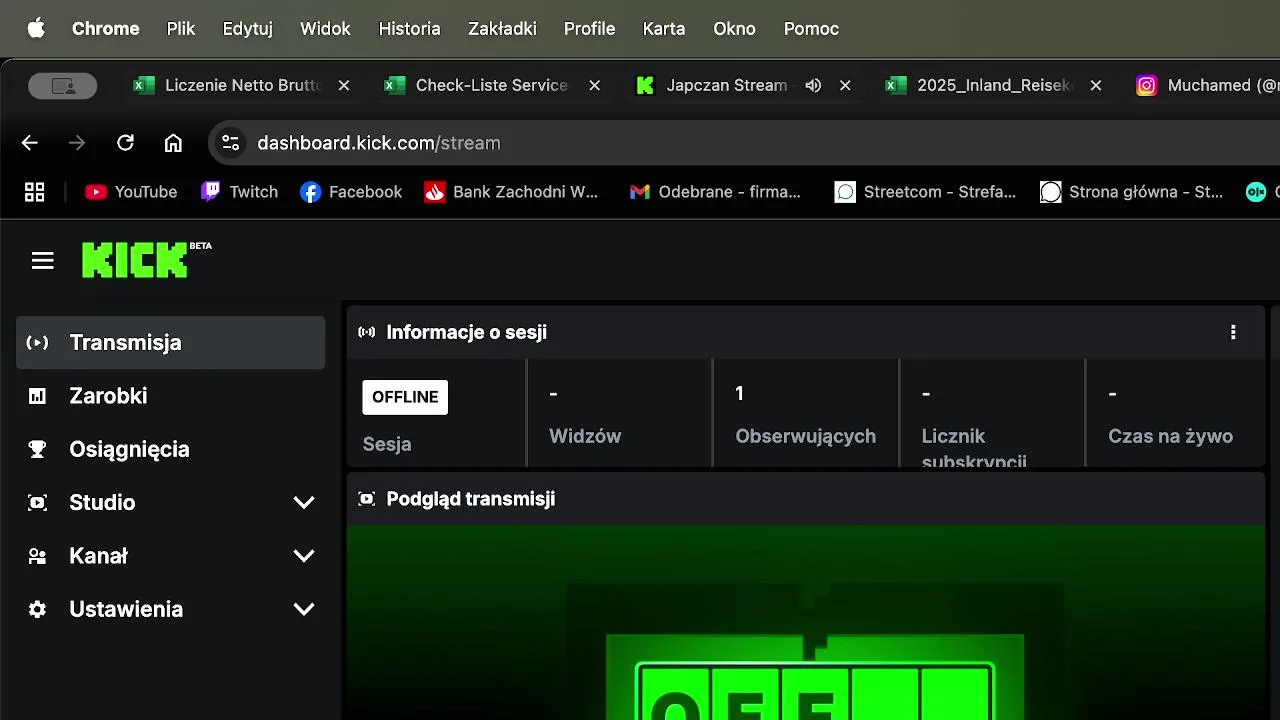1280x720 pixels.
Task: Open the tab search pill button
Action: [x=63, y=86]
